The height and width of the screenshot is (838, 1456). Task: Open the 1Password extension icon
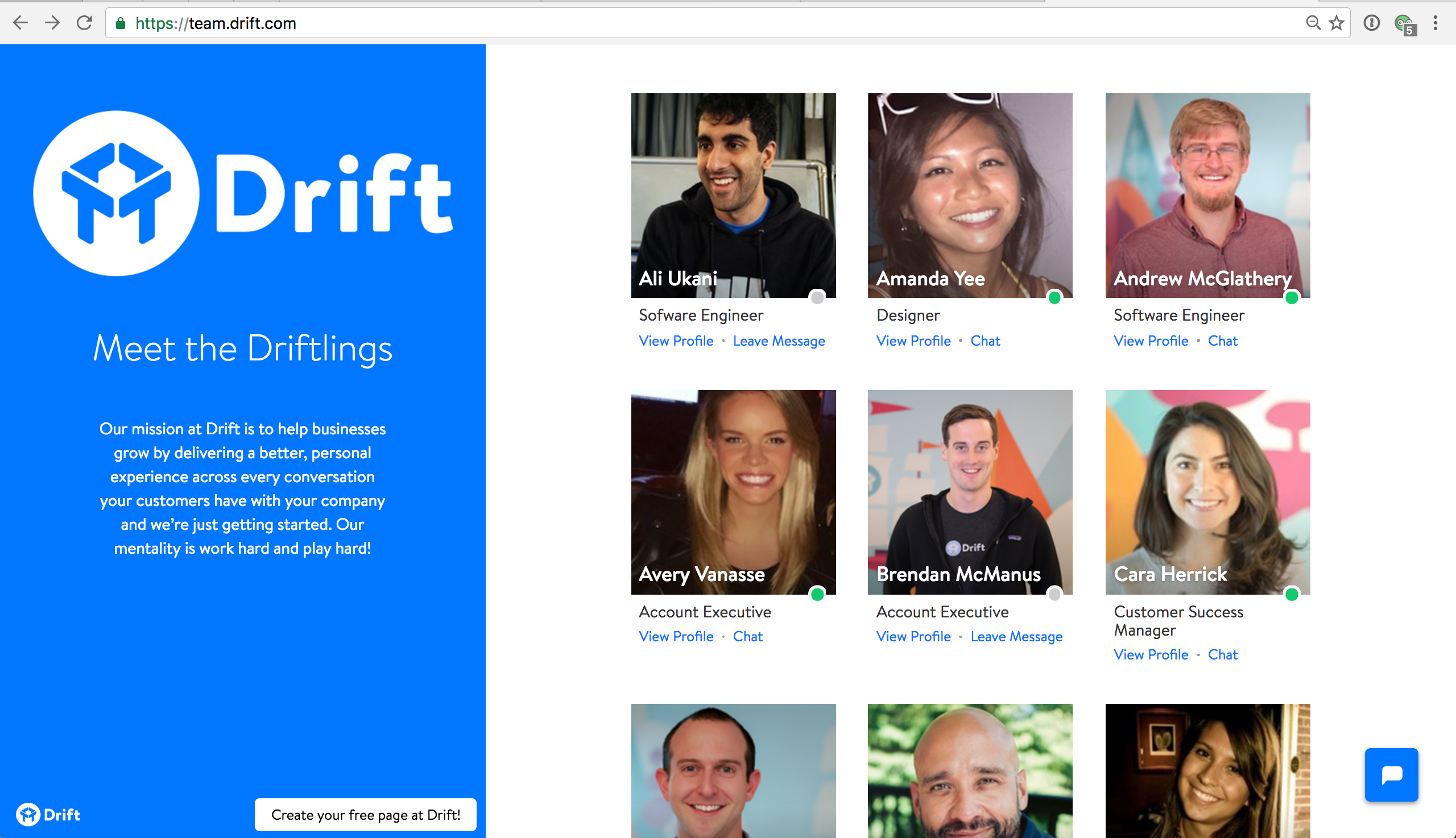[1371, 23]
